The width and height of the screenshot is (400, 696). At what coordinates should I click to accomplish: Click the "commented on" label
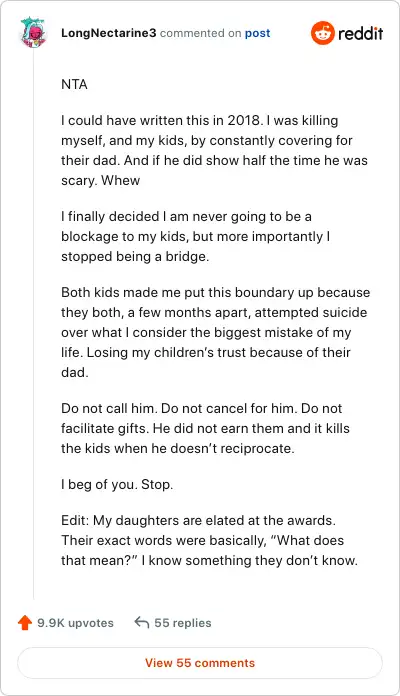point(201,33)
